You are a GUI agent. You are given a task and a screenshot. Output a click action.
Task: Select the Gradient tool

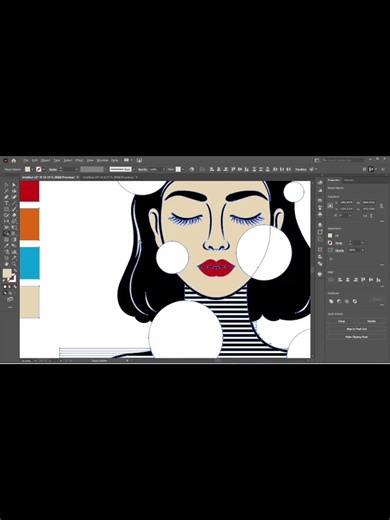pos(14,239)
